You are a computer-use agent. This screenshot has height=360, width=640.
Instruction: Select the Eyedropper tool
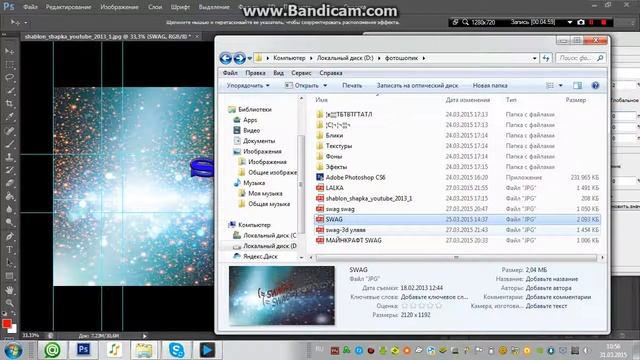[9, 117]
